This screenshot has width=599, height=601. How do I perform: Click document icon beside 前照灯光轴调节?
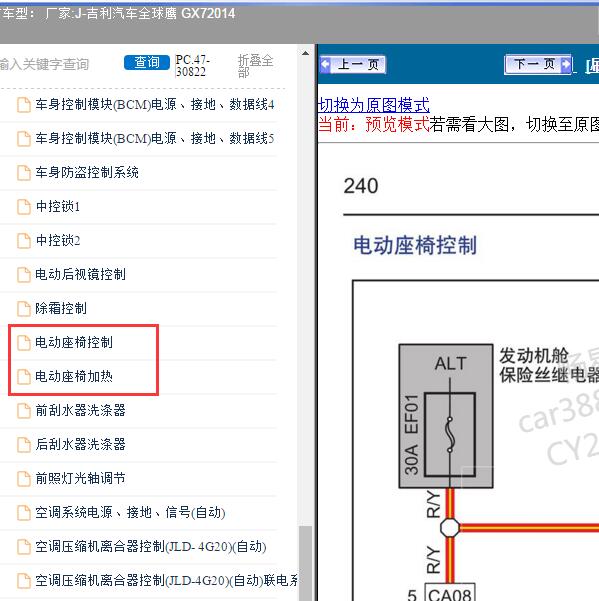(x=24, y=479)
